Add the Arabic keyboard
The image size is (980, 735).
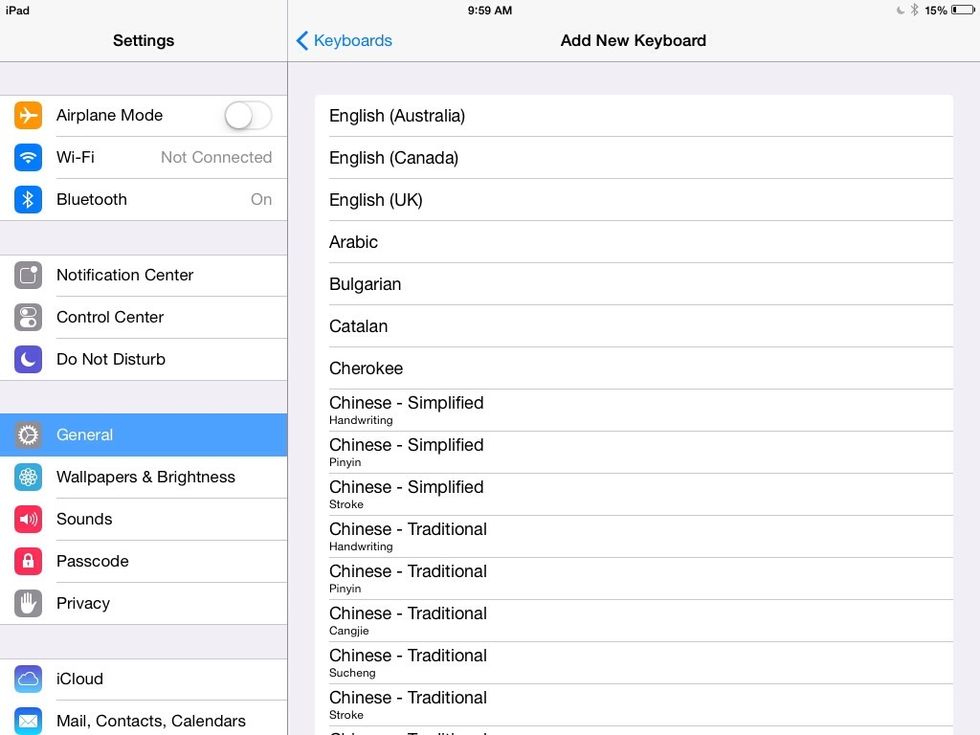(x=634, y=242)
